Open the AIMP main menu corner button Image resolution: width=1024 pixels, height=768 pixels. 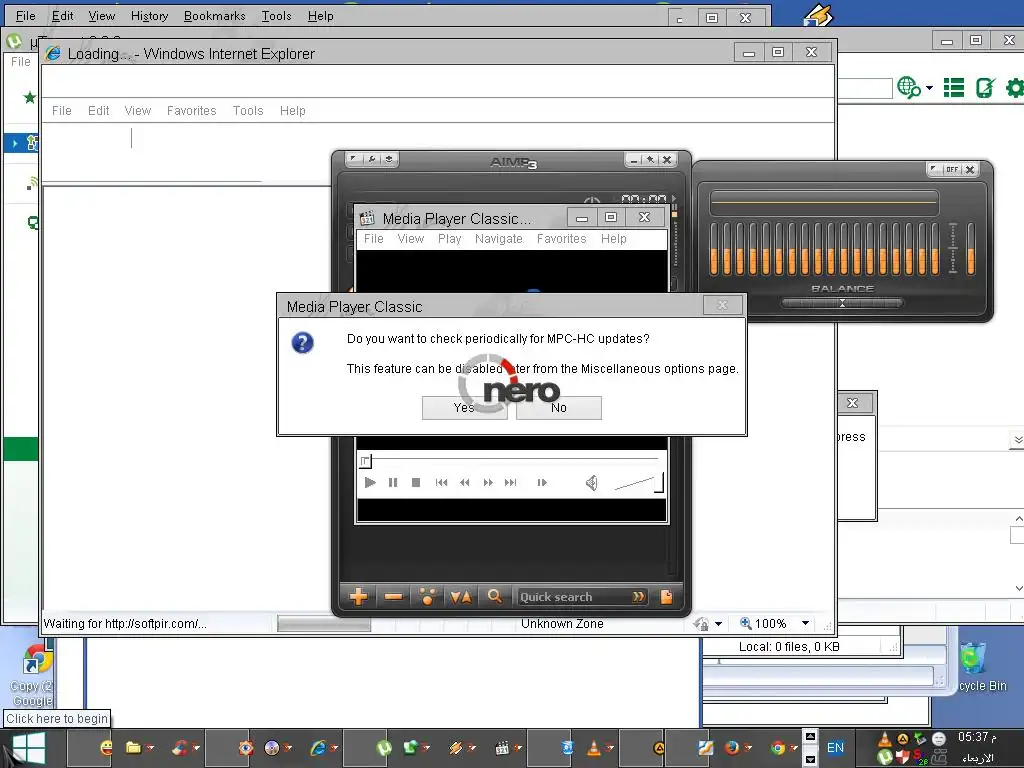[x=353, y=159]
